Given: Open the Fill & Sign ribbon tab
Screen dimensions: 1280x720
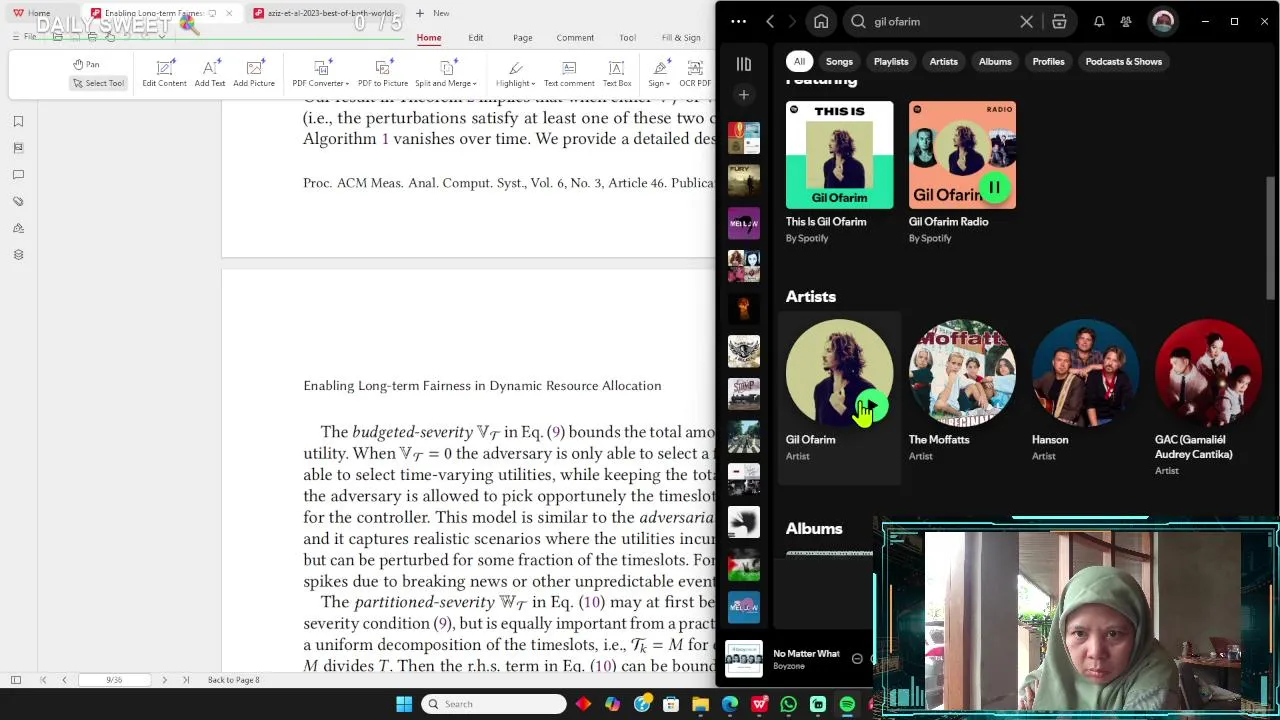Looking at the screenshot, I should (x=681, y=38).
